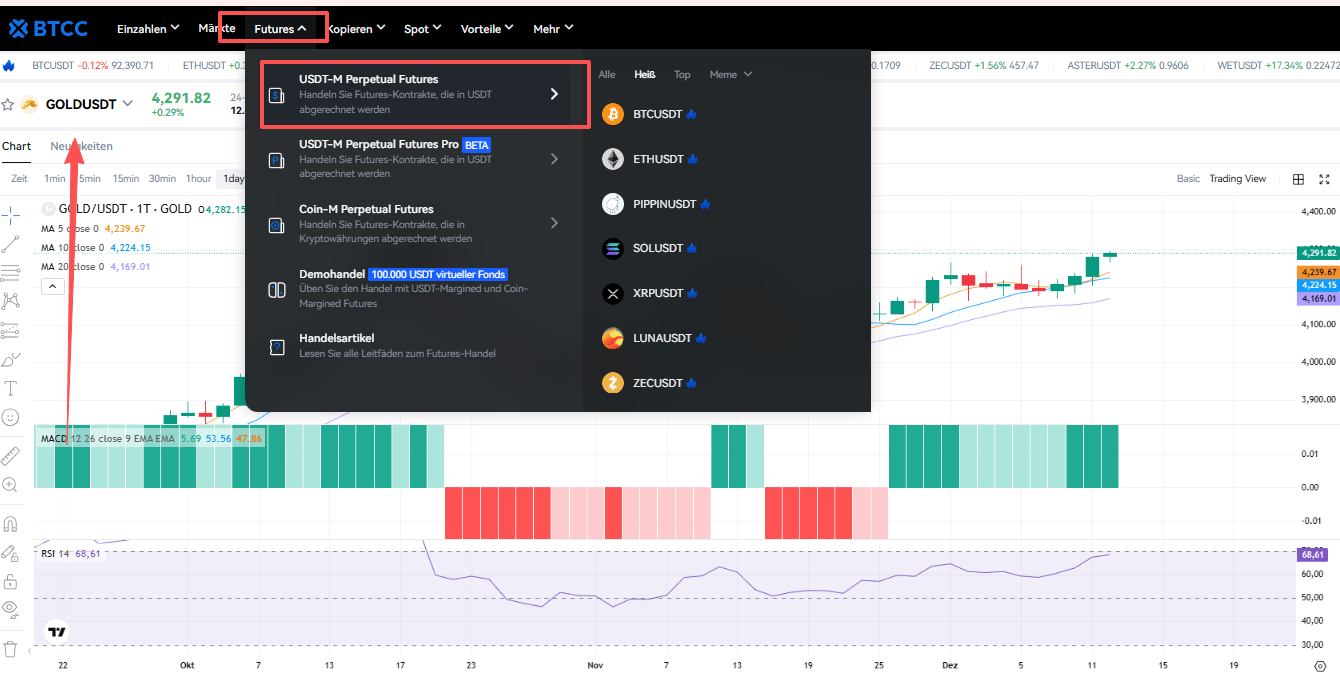The height and width of the screenshot is (676, 1340).
Task: Click the purple 4,169.01 MA label
Action: 1317,298
